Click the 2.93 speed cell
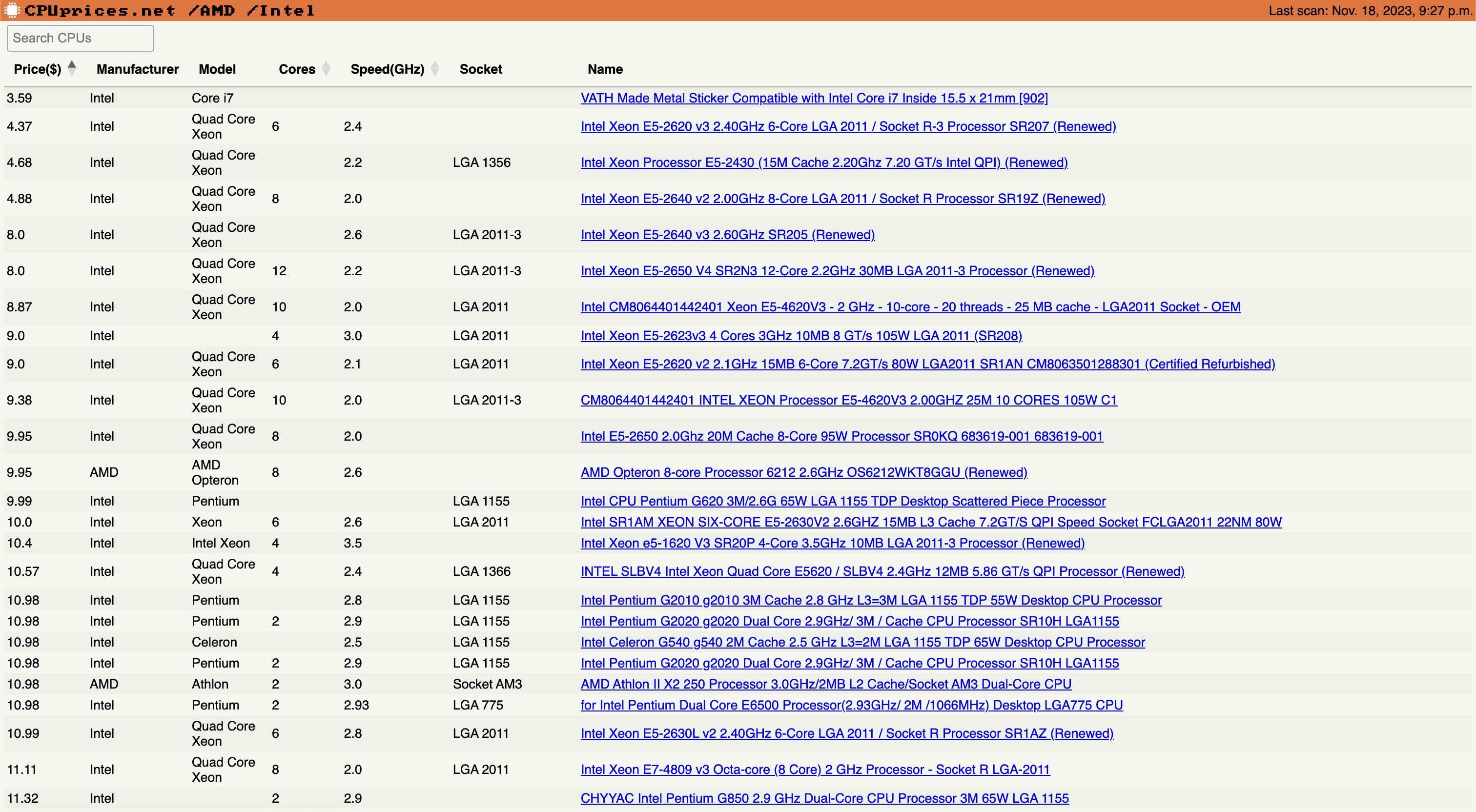The width and height of the screenshot is (1476, 812). pos(356,705)
